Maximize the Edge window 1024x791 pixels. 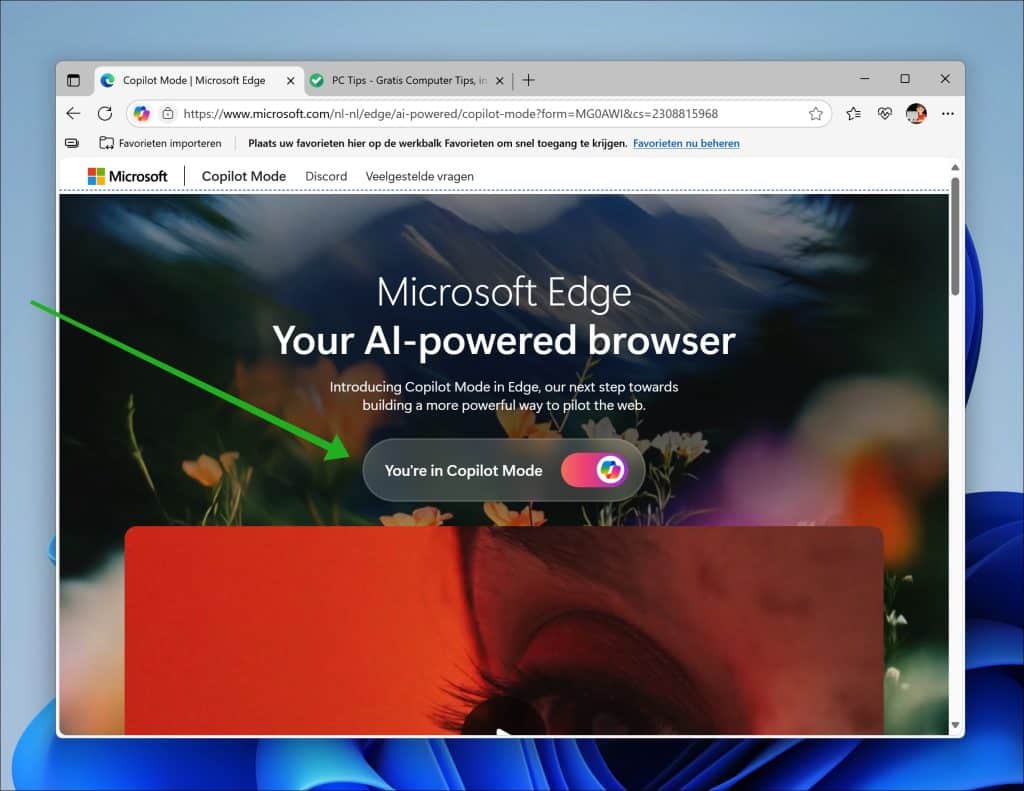[904, 79]
